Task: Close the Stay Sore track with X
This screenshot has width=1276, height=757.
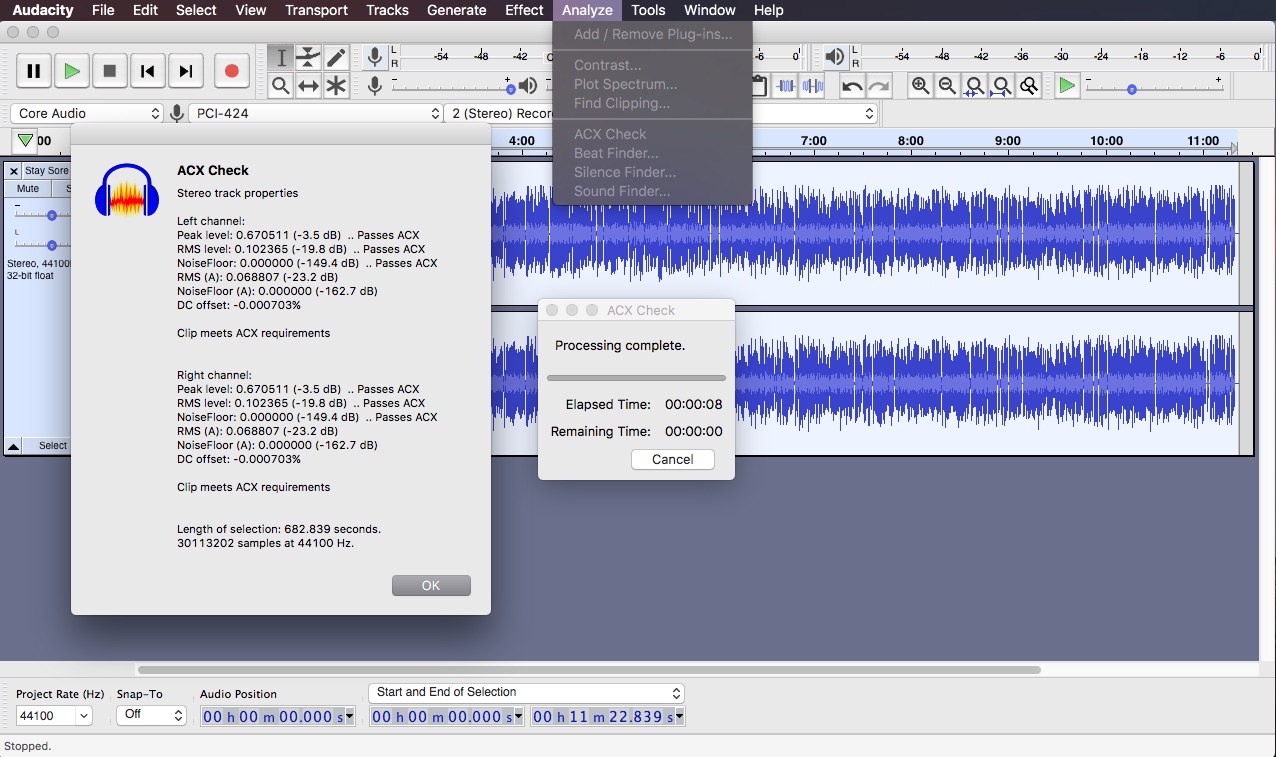Action: coord(14,171)
